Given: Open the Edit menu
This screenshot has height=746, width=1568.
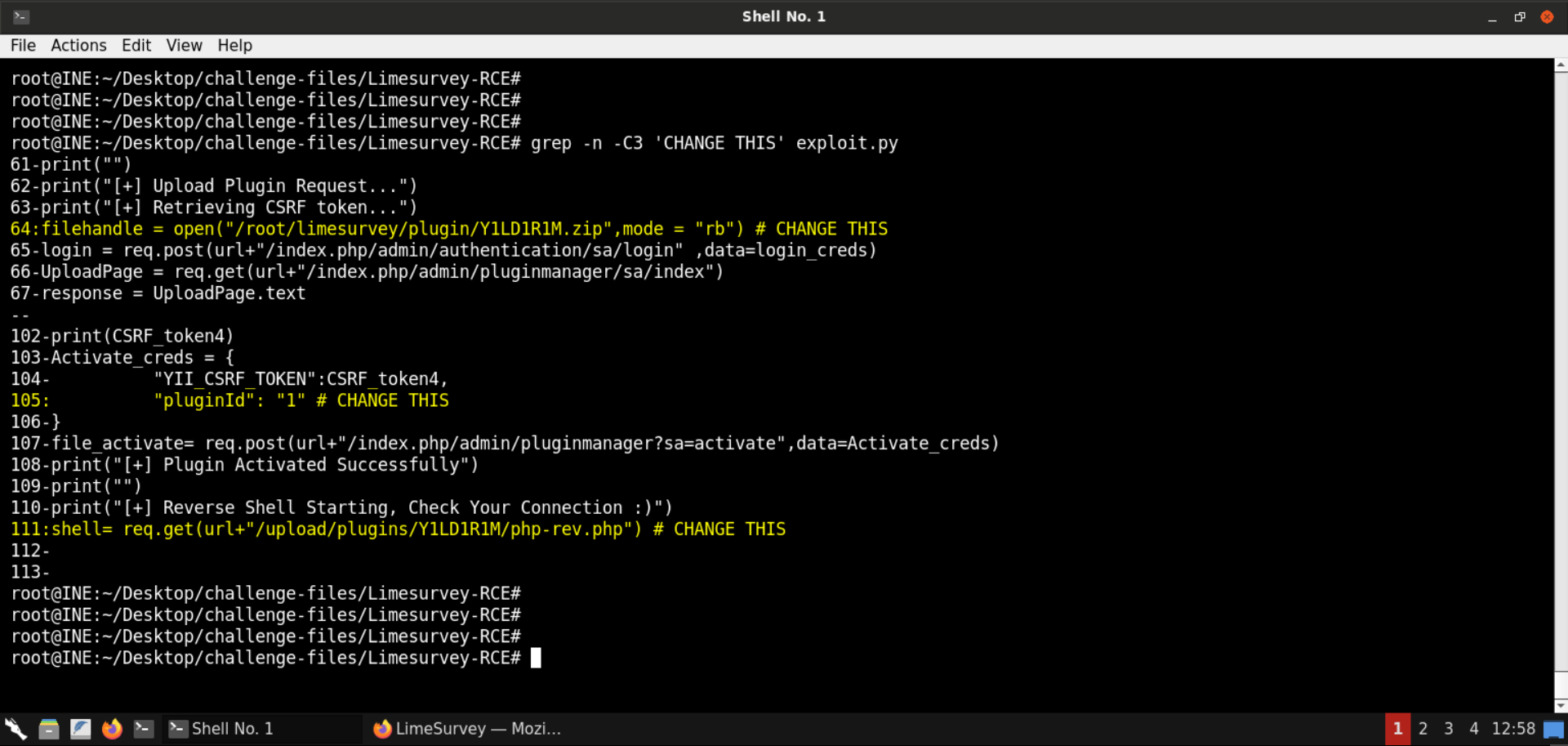Looking at the screenshot, I should 136,45.
